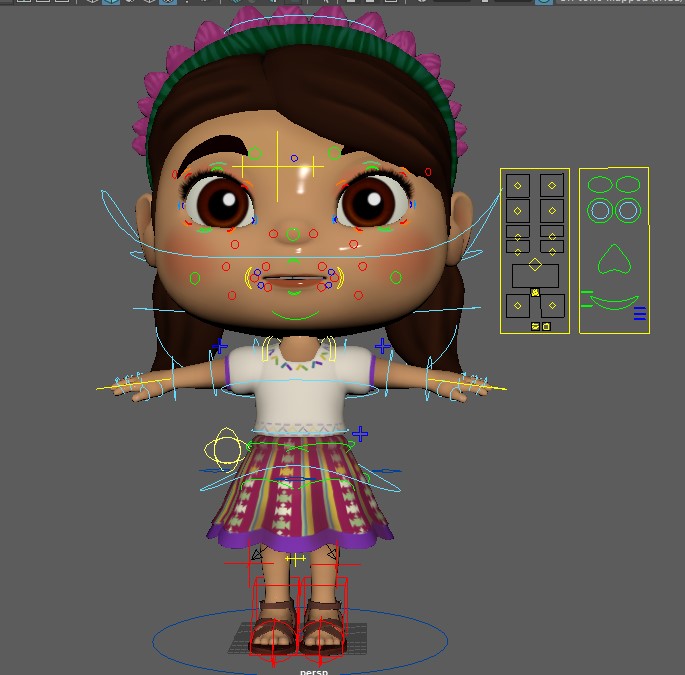The image size is (685, 675).
Task: Click the blue plus control at the waist
Action: (x=360, y=434)
